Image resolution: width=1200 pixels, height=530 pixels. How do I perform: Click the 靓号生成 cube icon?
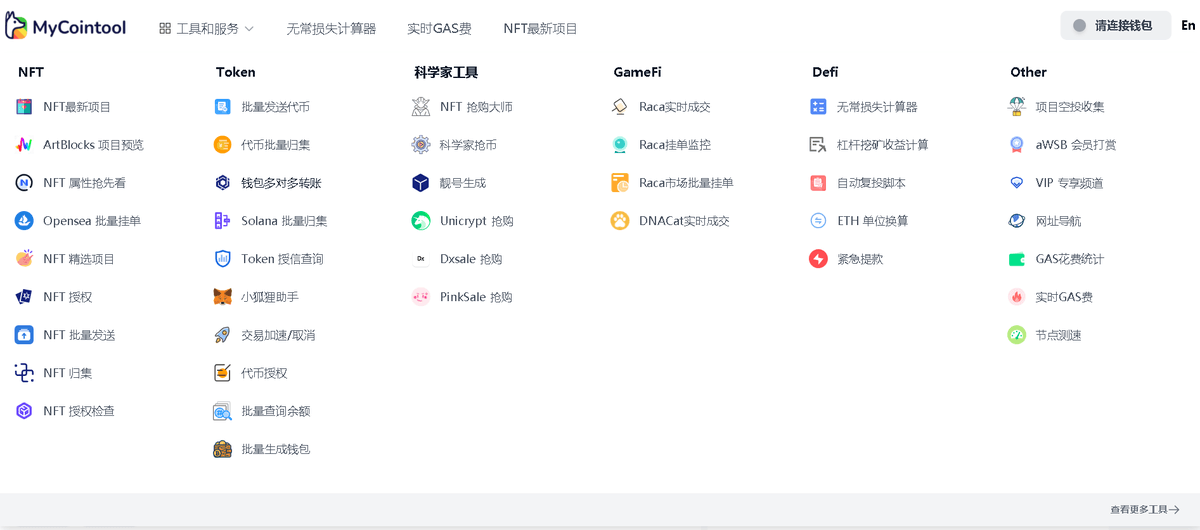tap(421, 183)
